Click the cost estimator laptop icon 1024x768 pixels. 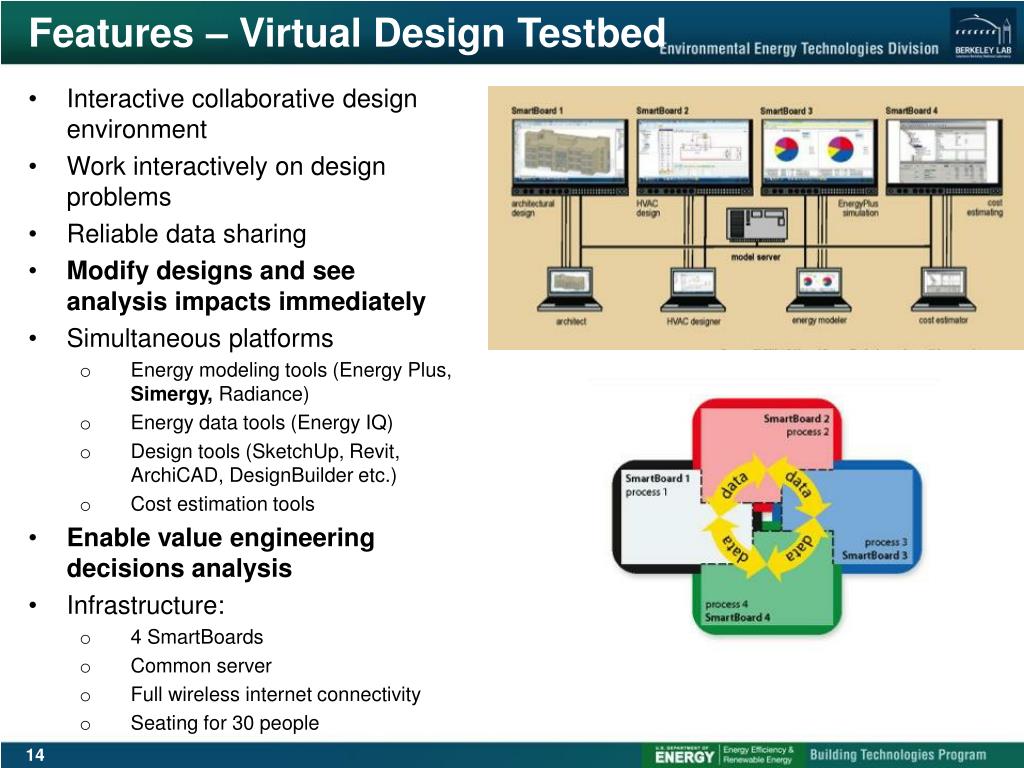(943, 289)
